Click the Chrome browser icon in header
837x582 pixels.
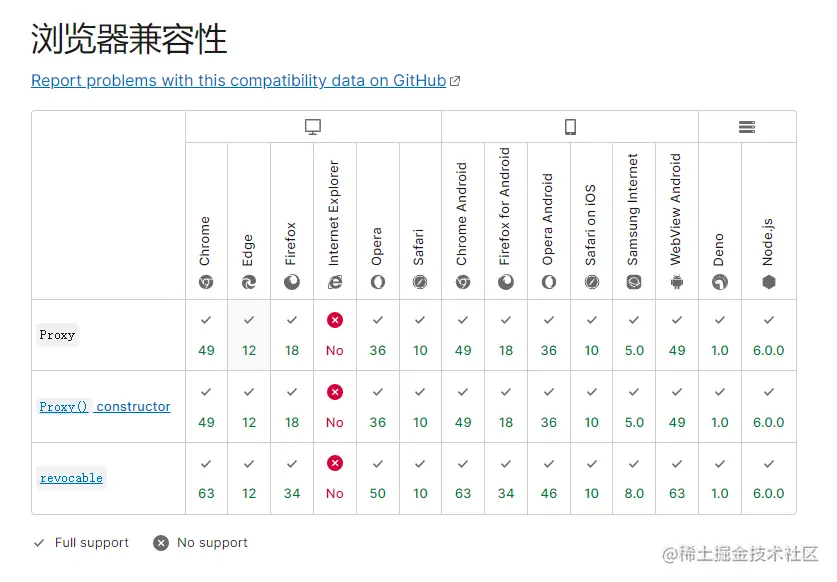click(x=206, y=282)
